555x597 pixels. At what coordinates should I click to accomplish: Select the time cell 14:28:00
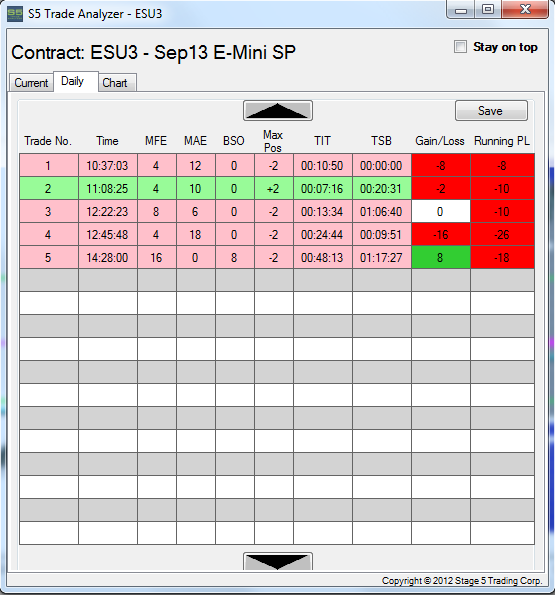[108, 257]
